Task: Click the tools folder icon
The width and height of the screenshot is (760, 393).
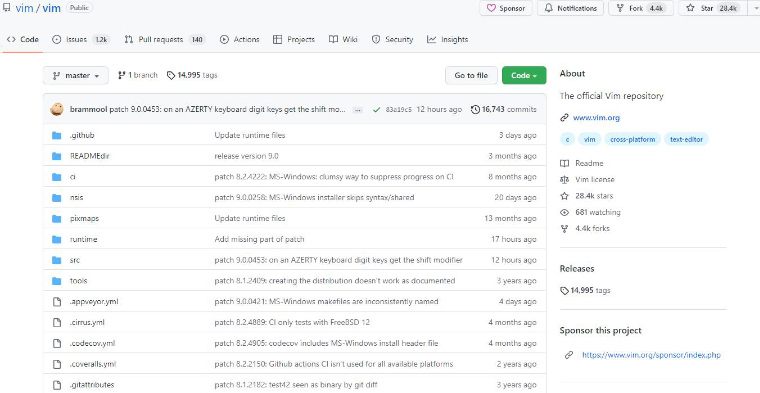Action: [57, 281]
